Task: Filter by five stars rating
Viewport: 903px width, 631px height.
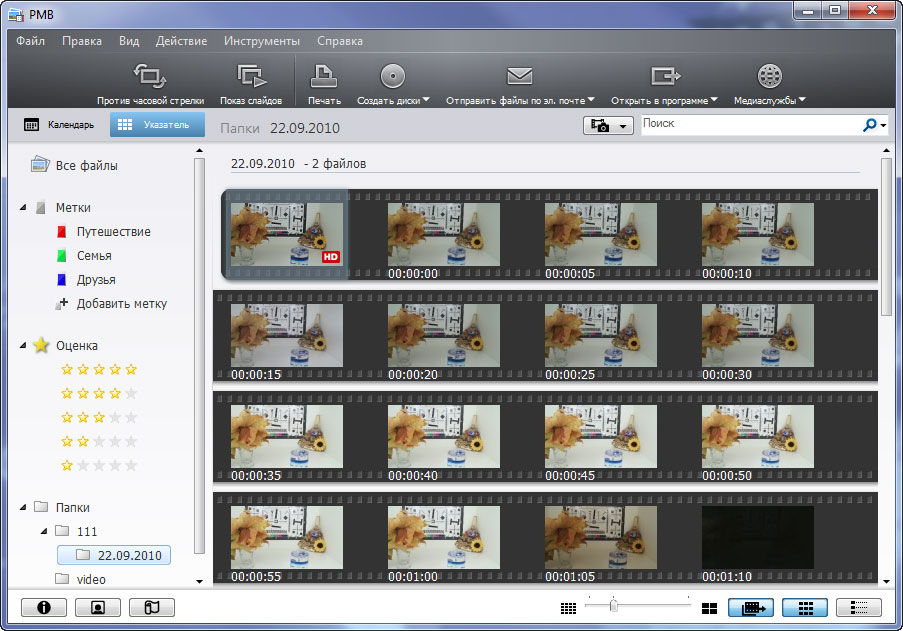Action: tap(99, 370)
